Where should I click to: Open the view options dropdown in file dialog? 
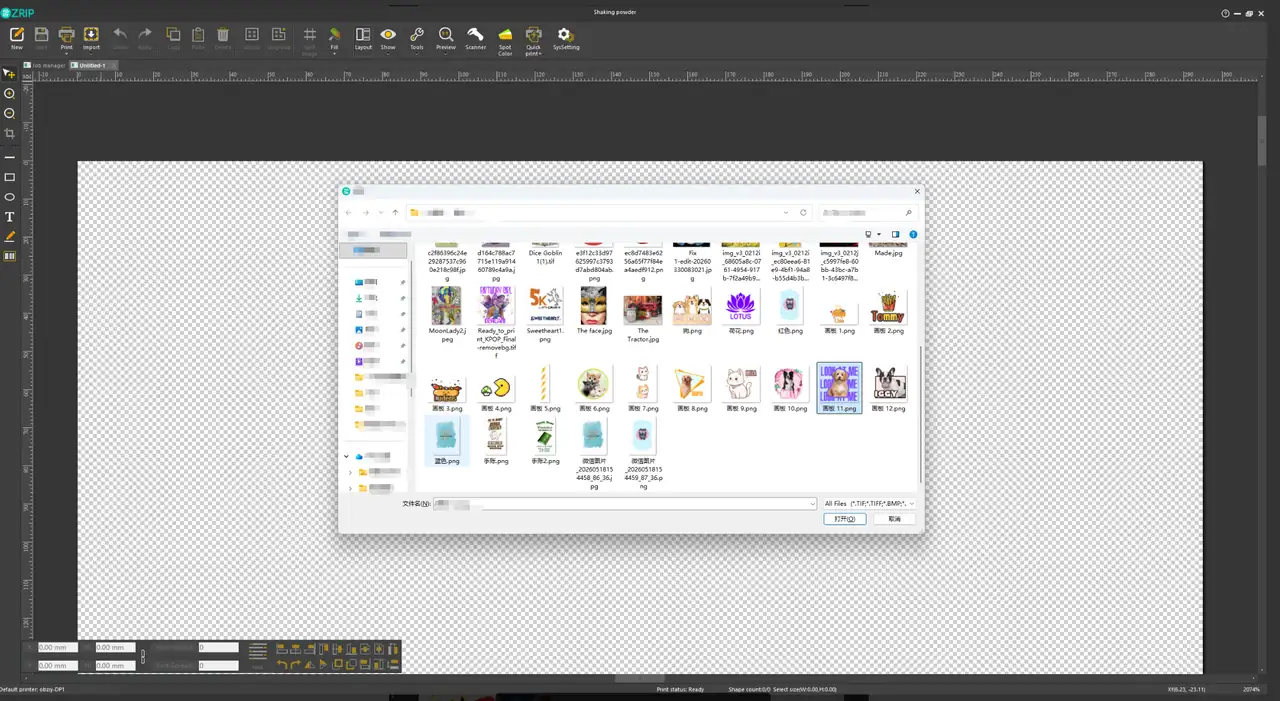point(879,235)
